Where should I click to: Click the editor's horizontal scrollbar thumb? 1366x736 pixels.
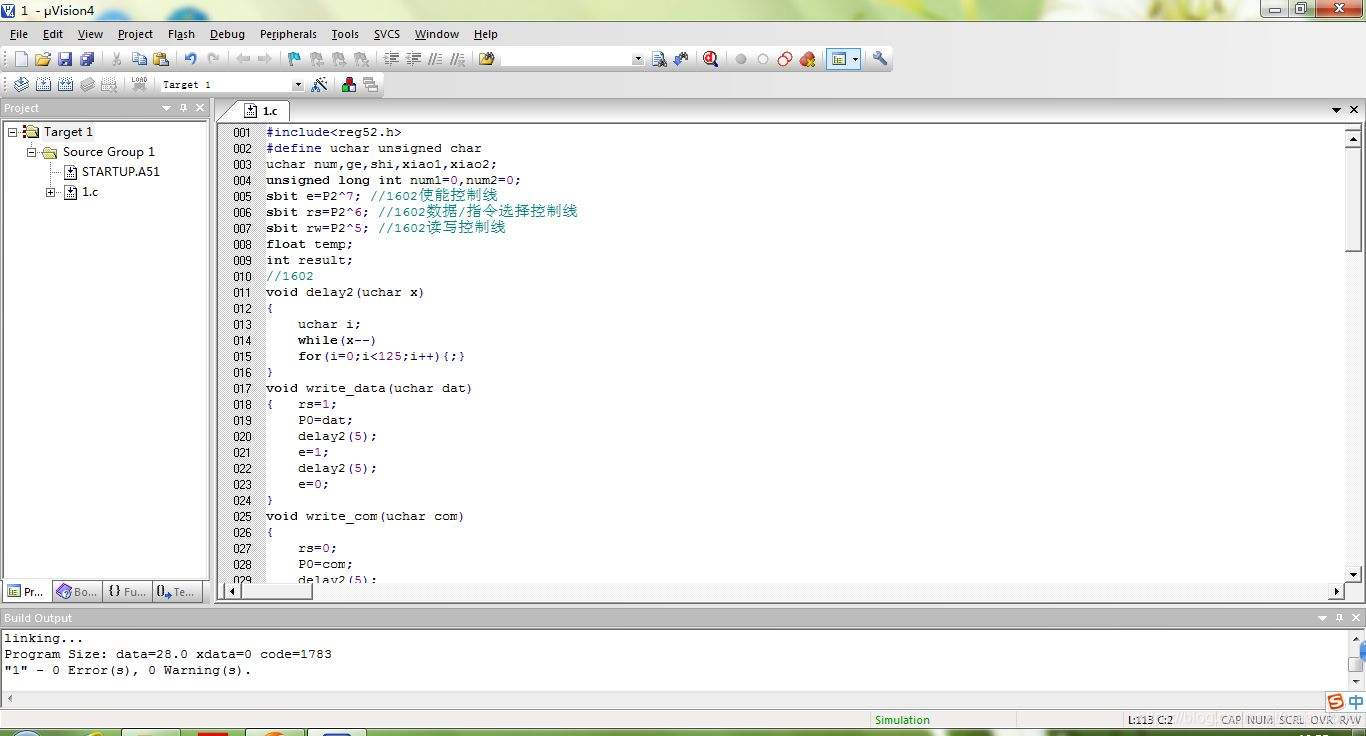(277, 591)
